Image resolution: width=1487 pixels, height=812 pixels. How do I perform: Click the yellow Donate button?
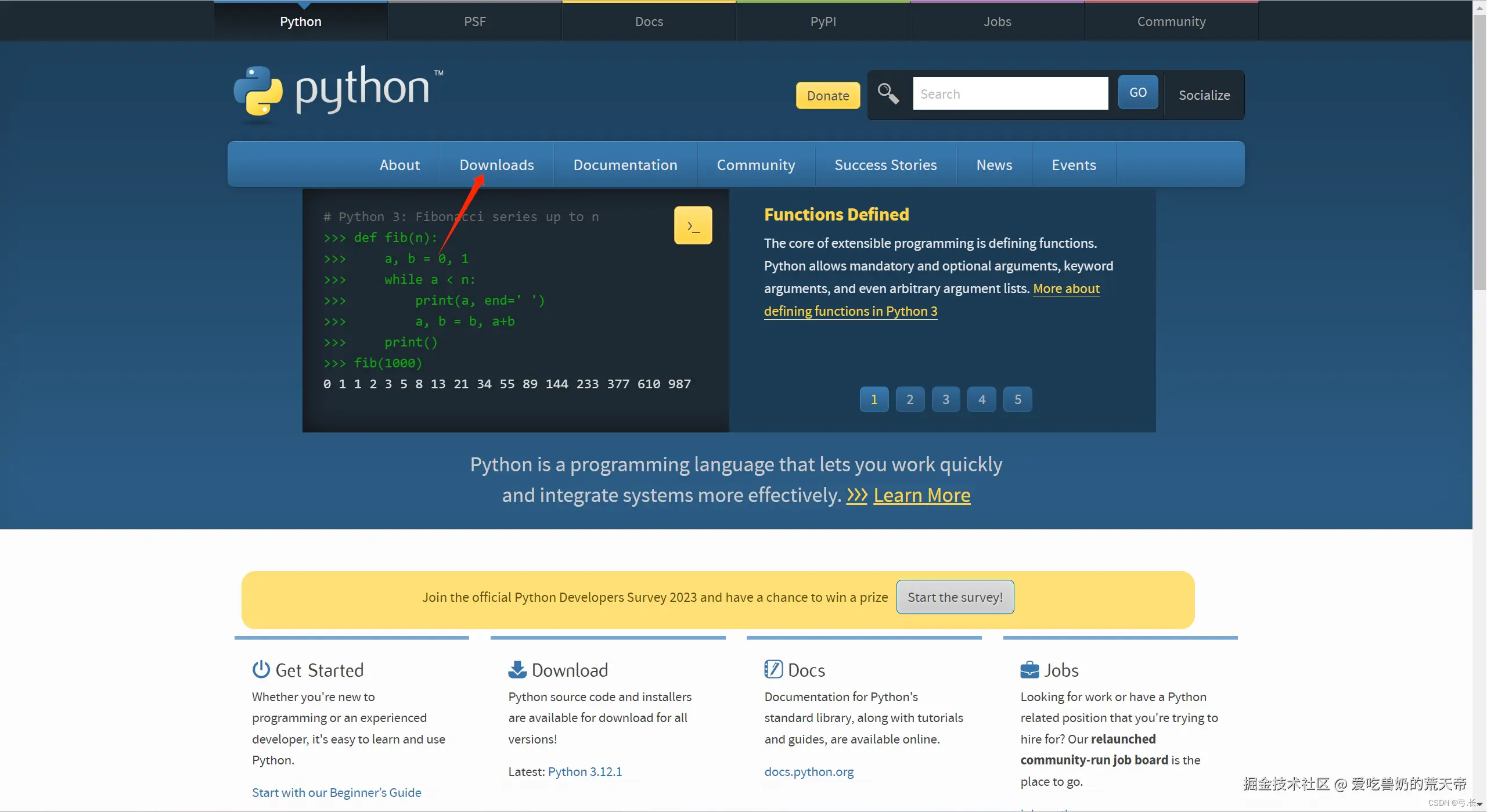pyautogui.click(x=827, y=96)
